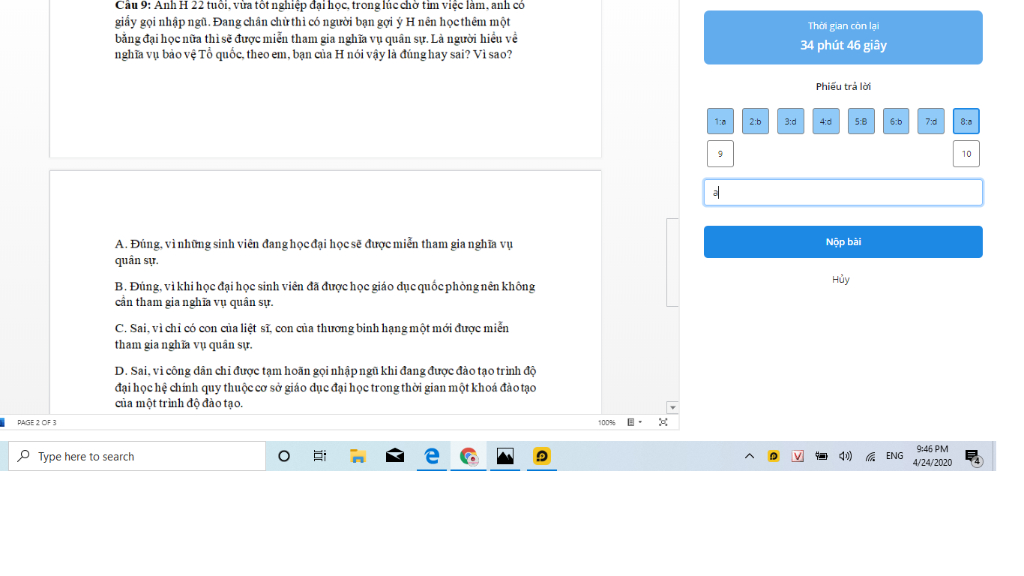Click the Windows search box
This screenshot has width=1024, height=576.
point(137,456)
